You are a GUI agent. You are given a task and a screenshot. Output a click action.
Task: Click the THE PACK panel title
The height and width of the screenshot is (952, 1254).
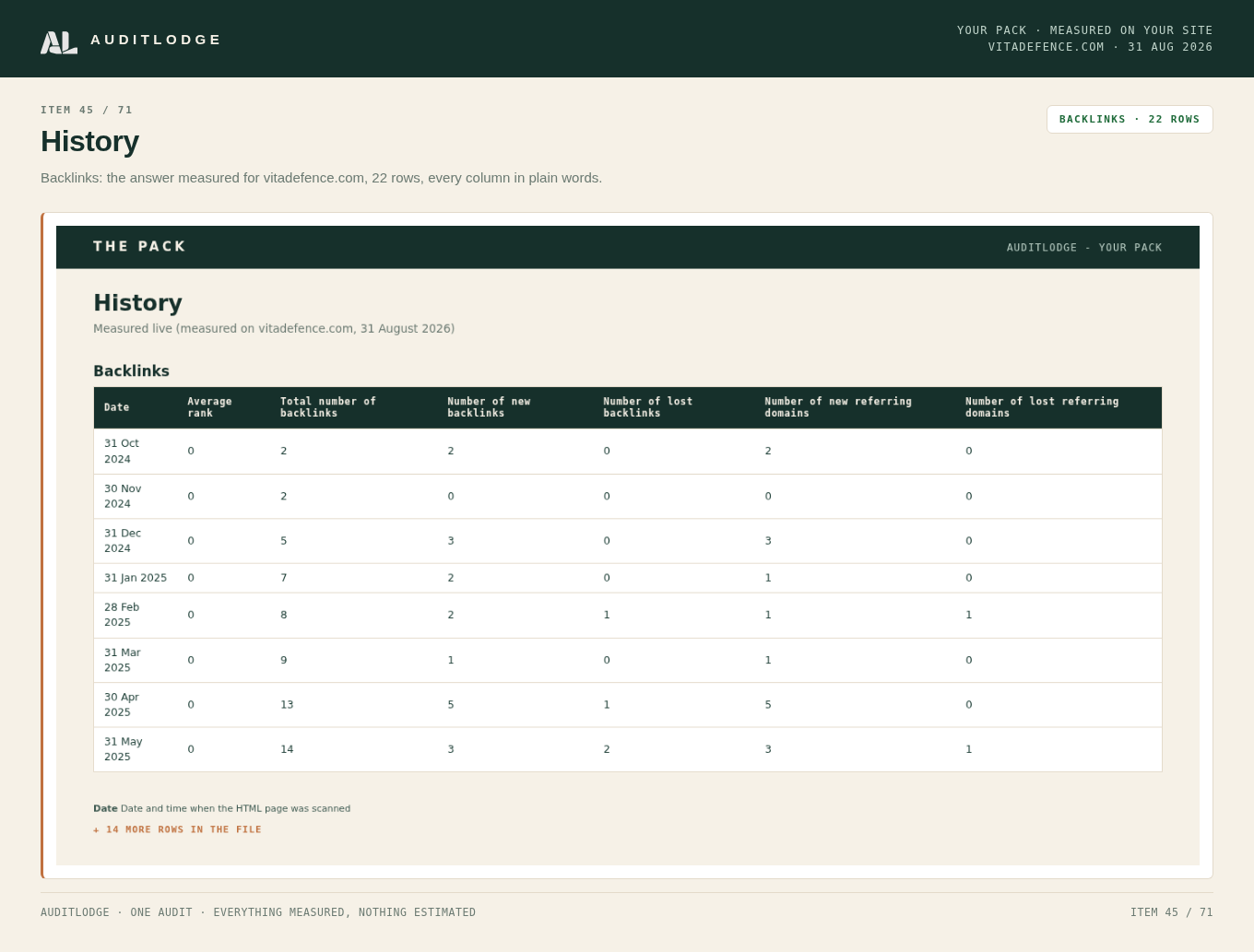click(139, 246)
